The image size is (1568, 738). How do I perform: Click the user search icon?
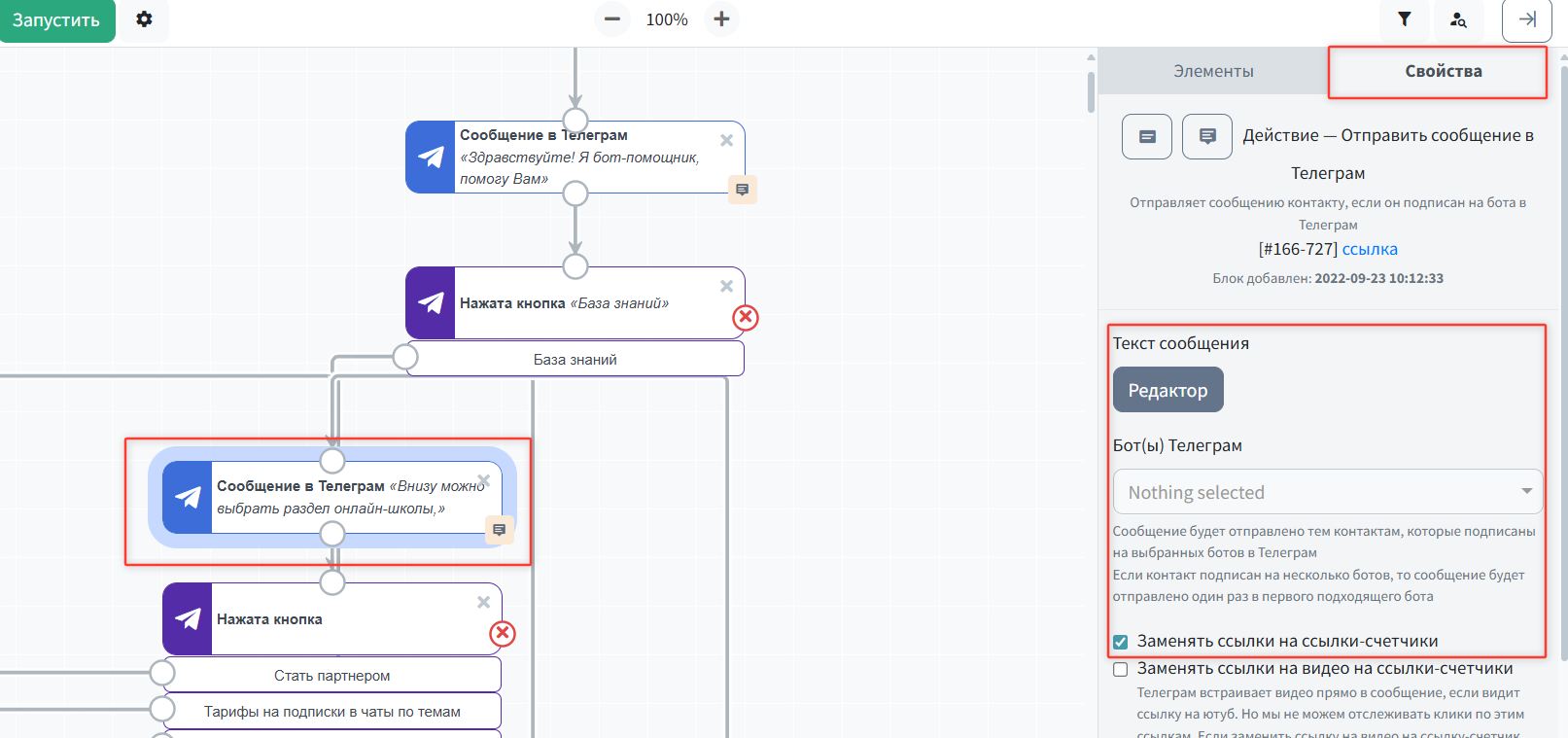pos(1458,19)
